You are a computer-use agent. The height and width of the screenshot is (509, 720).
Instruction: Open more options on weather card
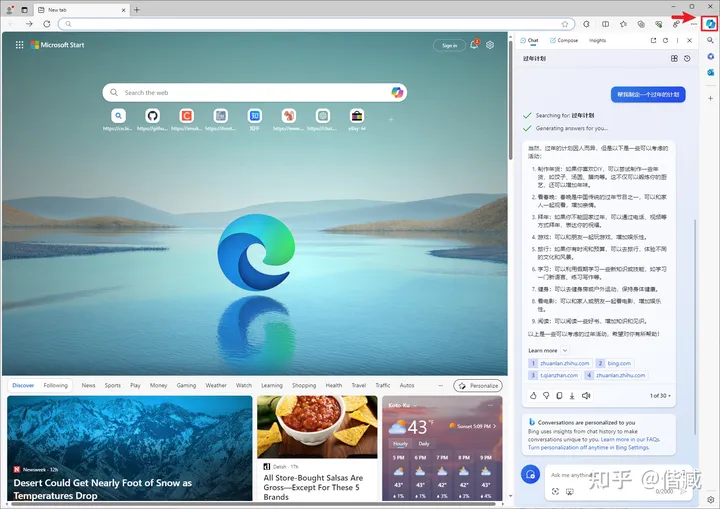click(490, 405)
